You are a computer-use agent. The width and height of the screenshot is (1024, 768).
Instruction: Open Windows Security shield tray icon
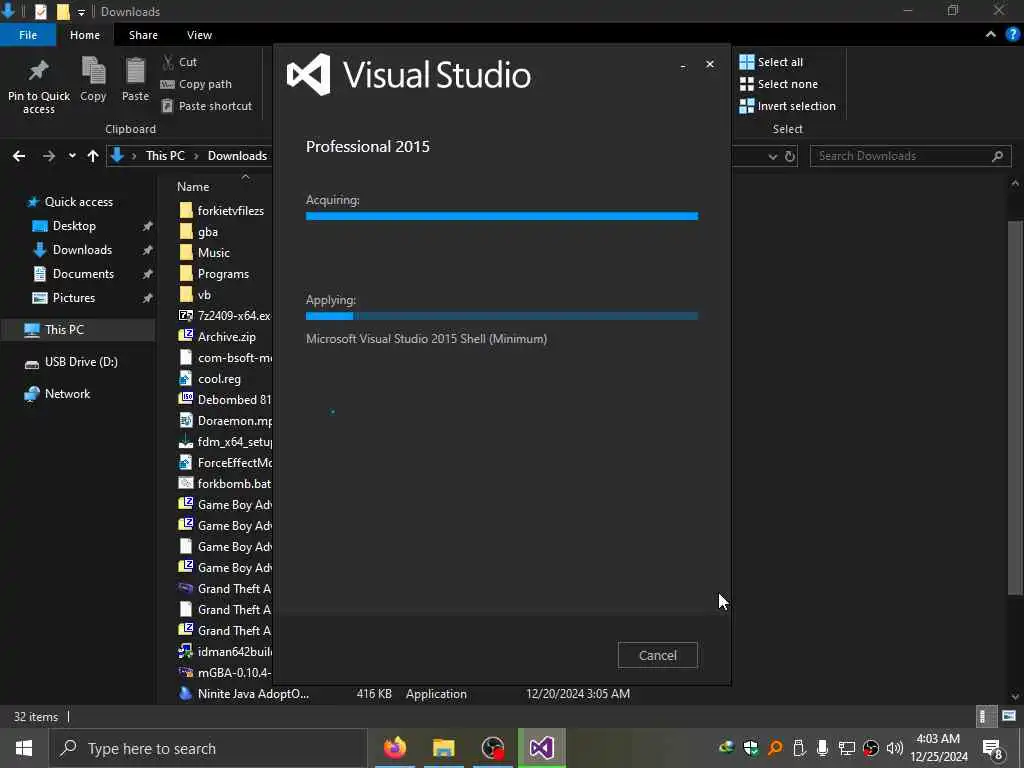750,748
